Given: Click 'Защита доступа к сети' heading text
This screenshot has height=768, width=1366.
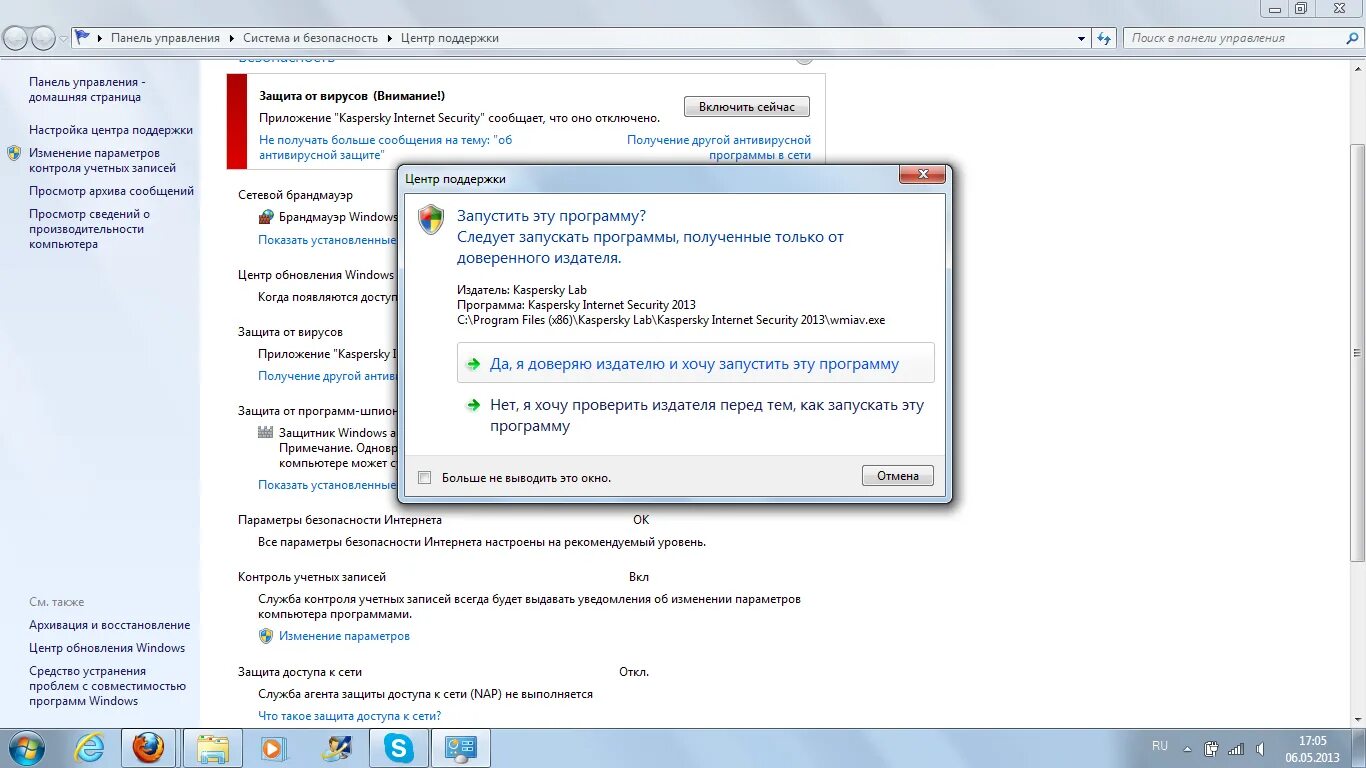Looking at the screenshot, I should click(300, 672).
